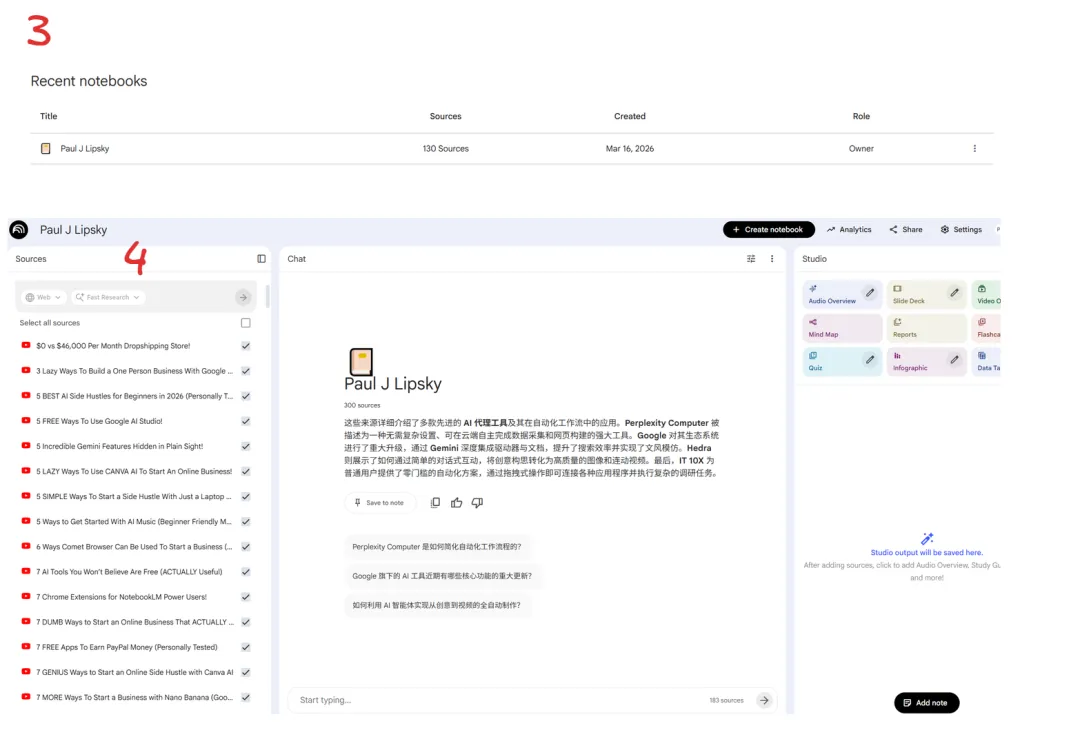Edit the Slide Deck customization pencil
Screen dimensions: 1080x739
pos(954,293)
